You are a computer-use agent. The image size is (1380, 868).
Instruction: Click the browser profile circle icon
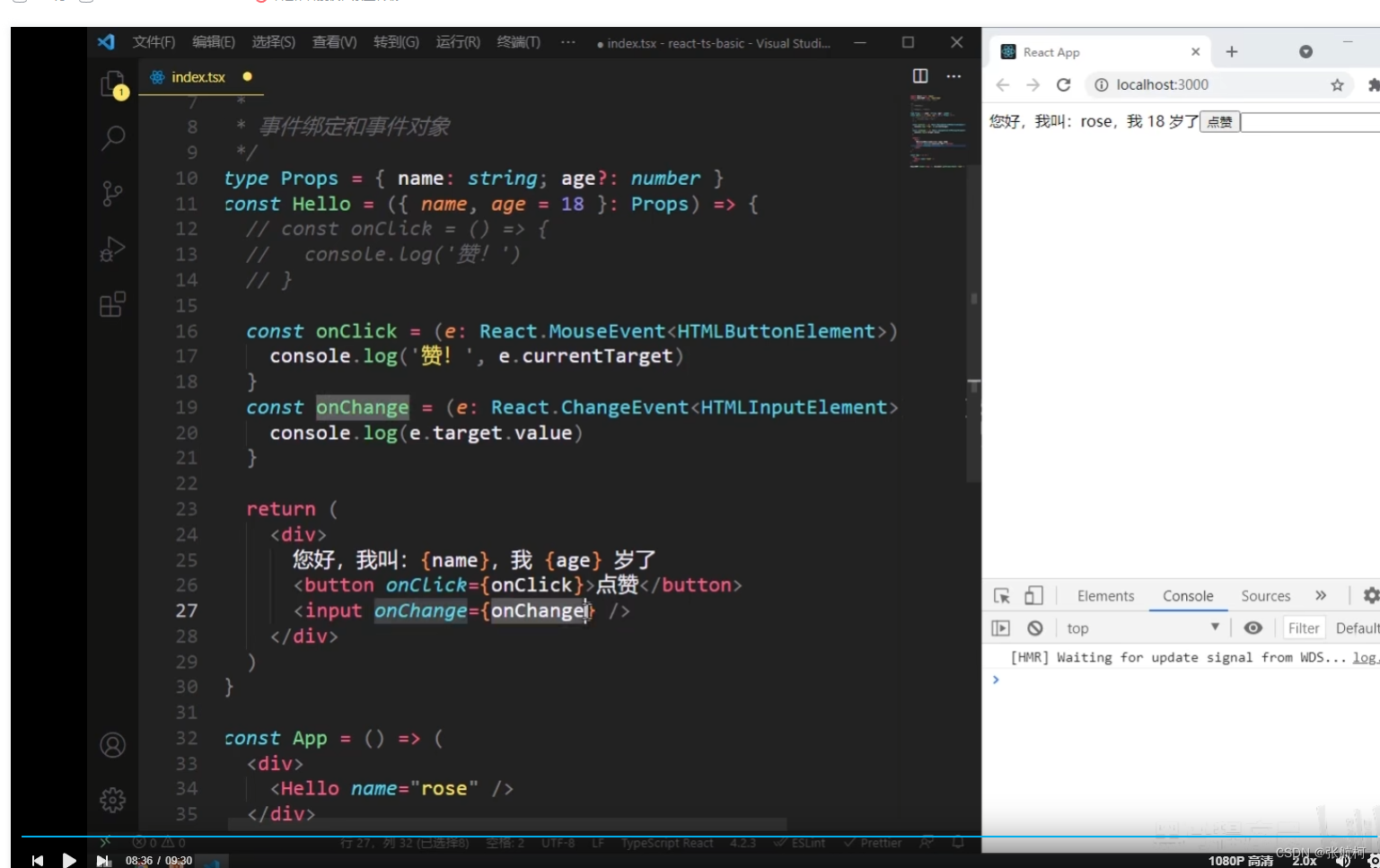[x=1305, y=52]
